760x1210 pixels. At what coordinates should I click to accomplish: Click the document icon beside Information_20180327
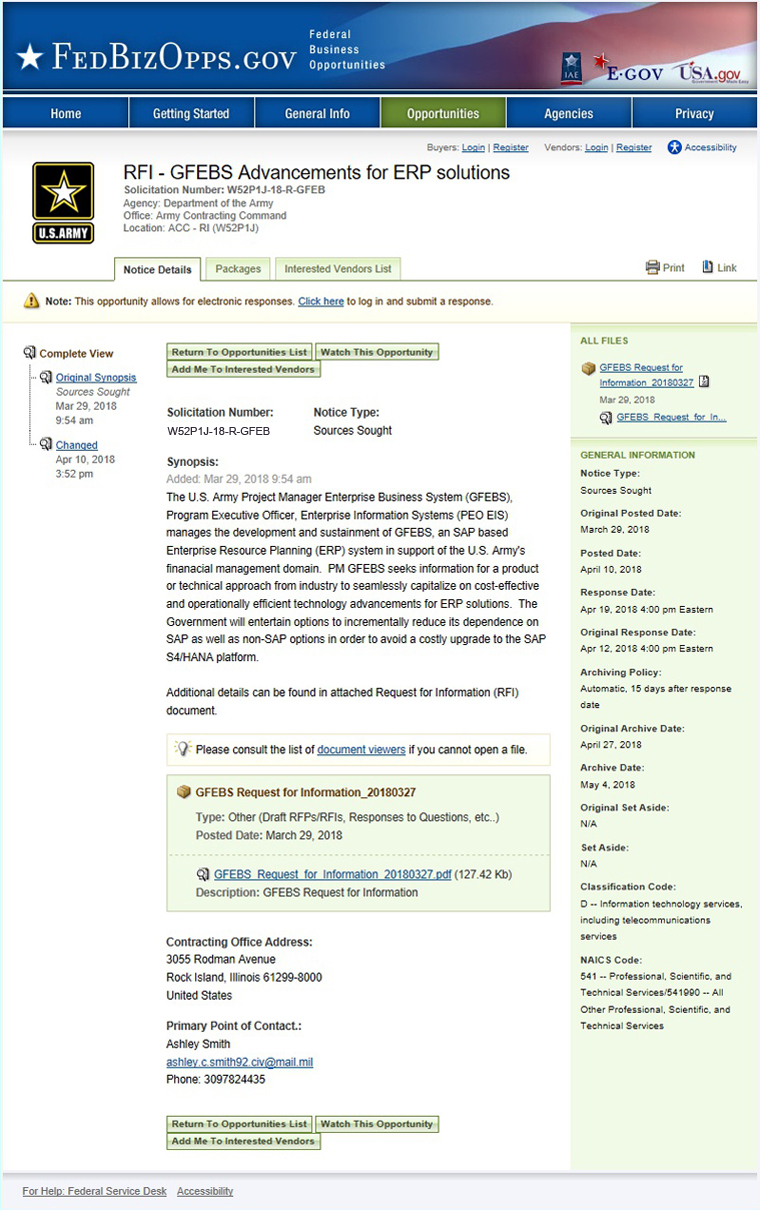tap(703, 382)
